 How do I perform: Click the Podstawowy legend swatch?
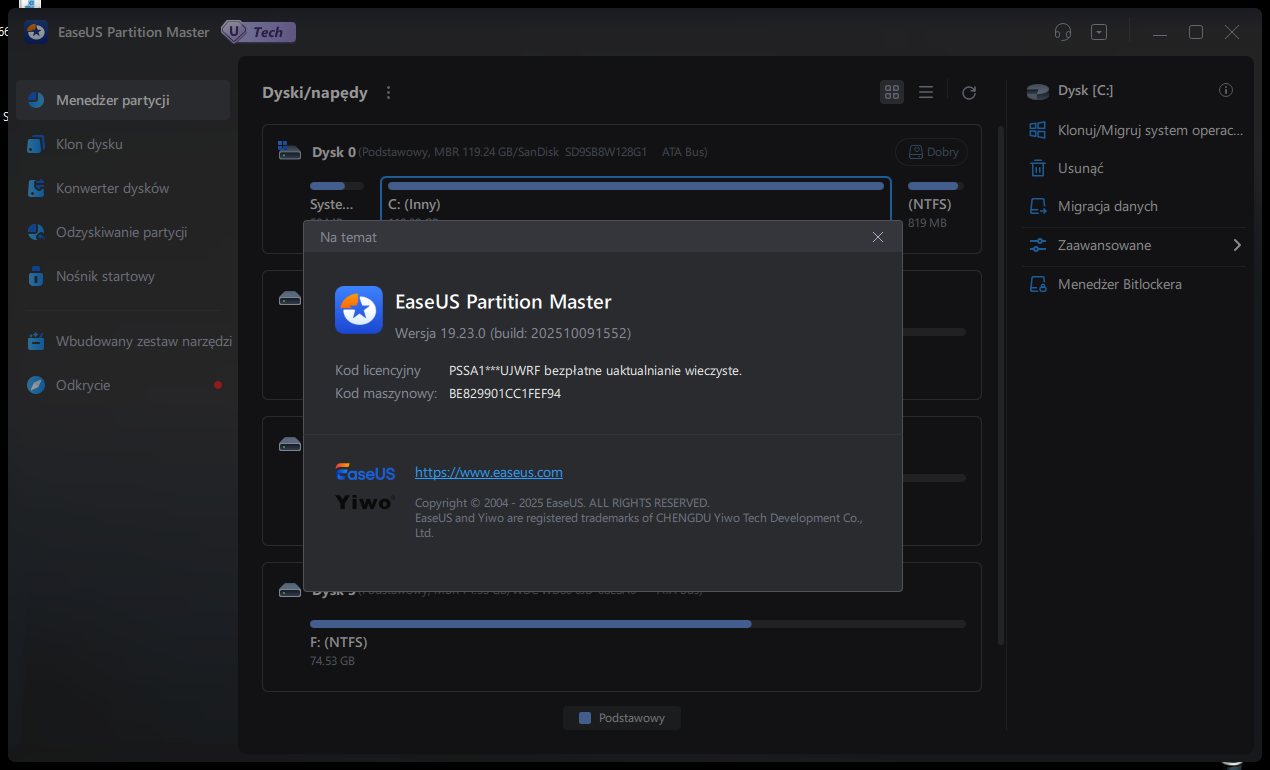coord(585,718)
